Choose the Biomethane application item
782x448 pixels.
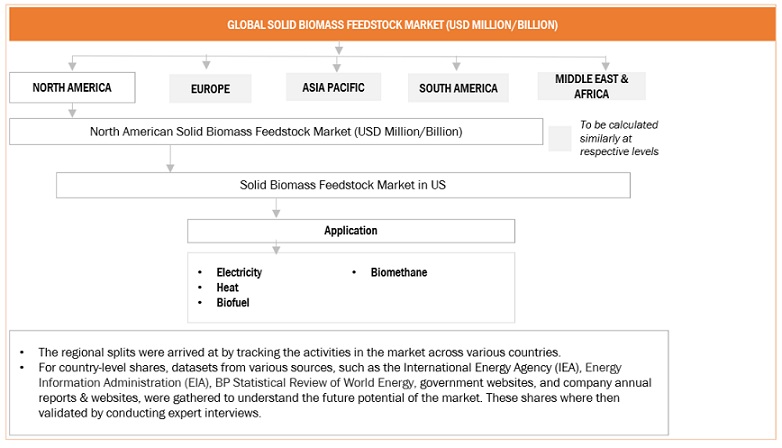pos(398,272)
